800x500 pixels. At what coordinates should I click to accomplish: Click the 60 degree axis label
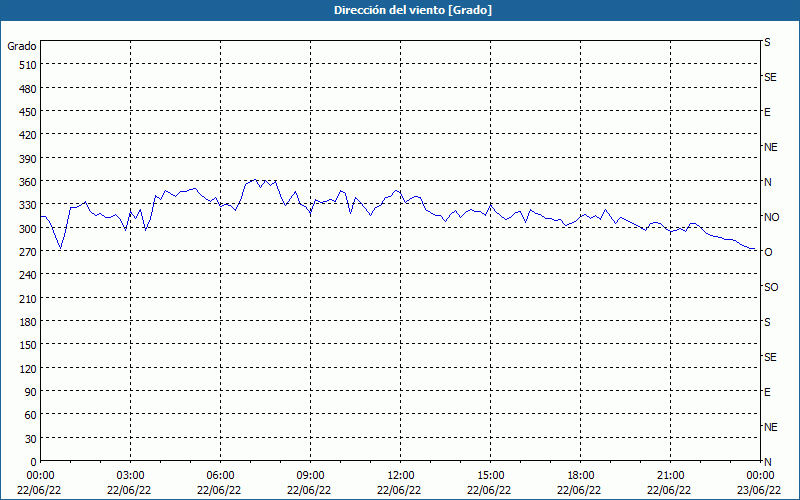(x=31, y=415)
